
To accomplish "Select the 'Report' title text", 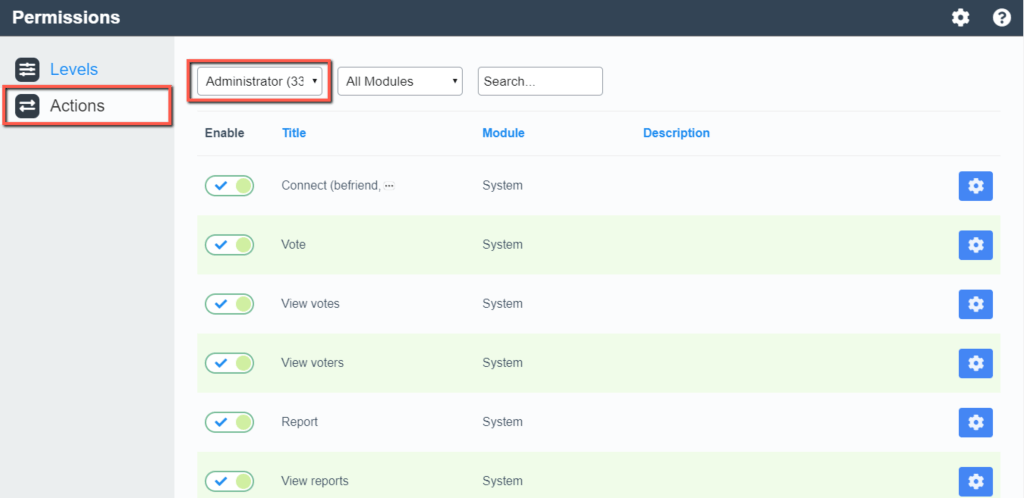I will click(300, 422).
